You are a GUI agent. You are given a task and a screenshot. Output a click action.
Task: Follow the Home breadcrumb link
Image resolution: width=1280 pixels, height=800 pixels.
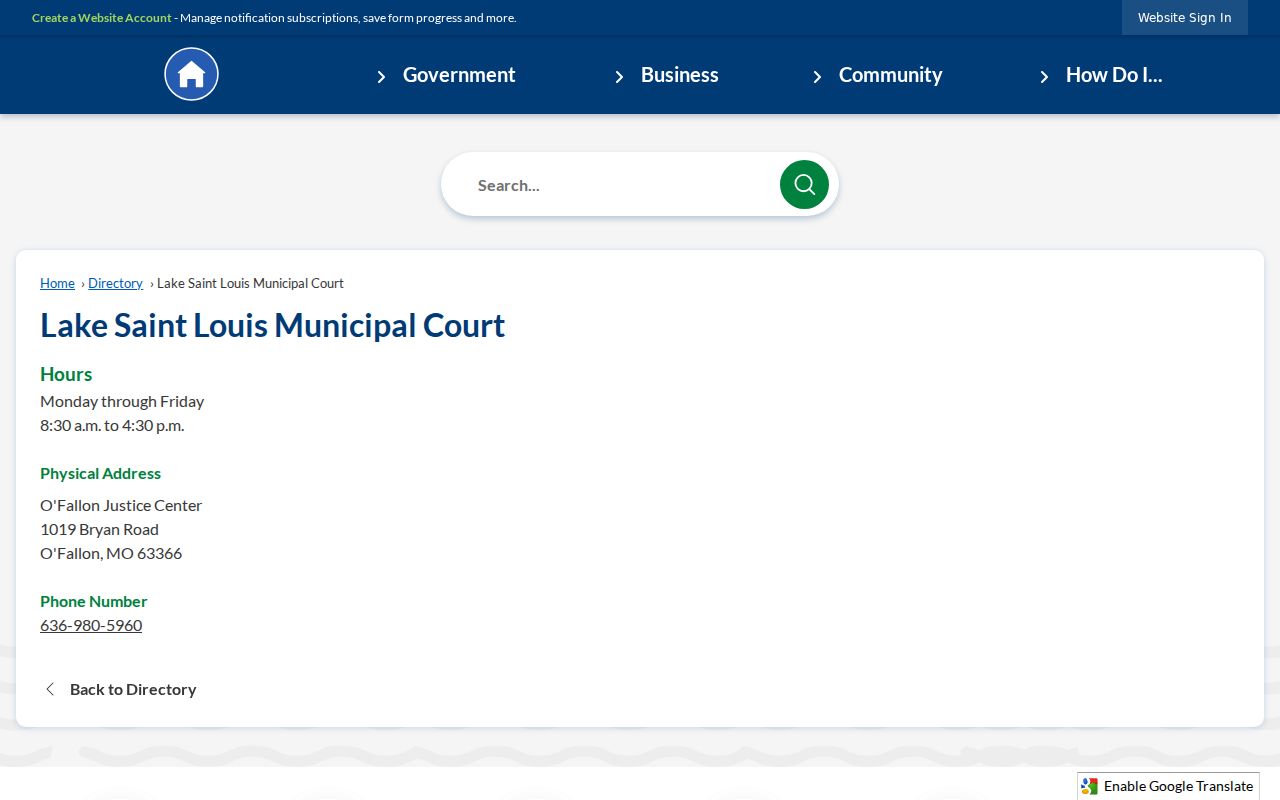(x=57, y=283)
